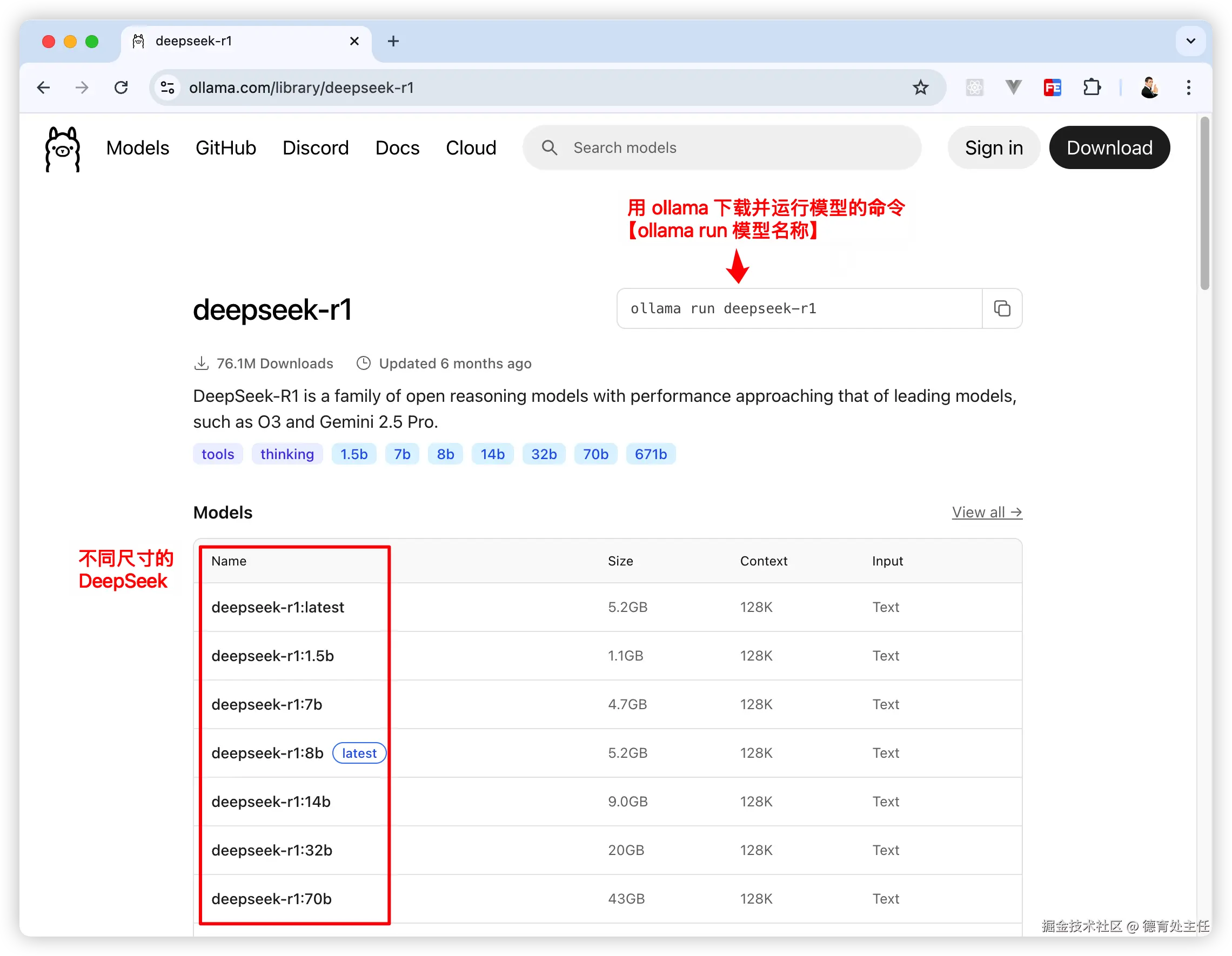Open the browser extensions puzzle icon

click(x=1092, y=87)
